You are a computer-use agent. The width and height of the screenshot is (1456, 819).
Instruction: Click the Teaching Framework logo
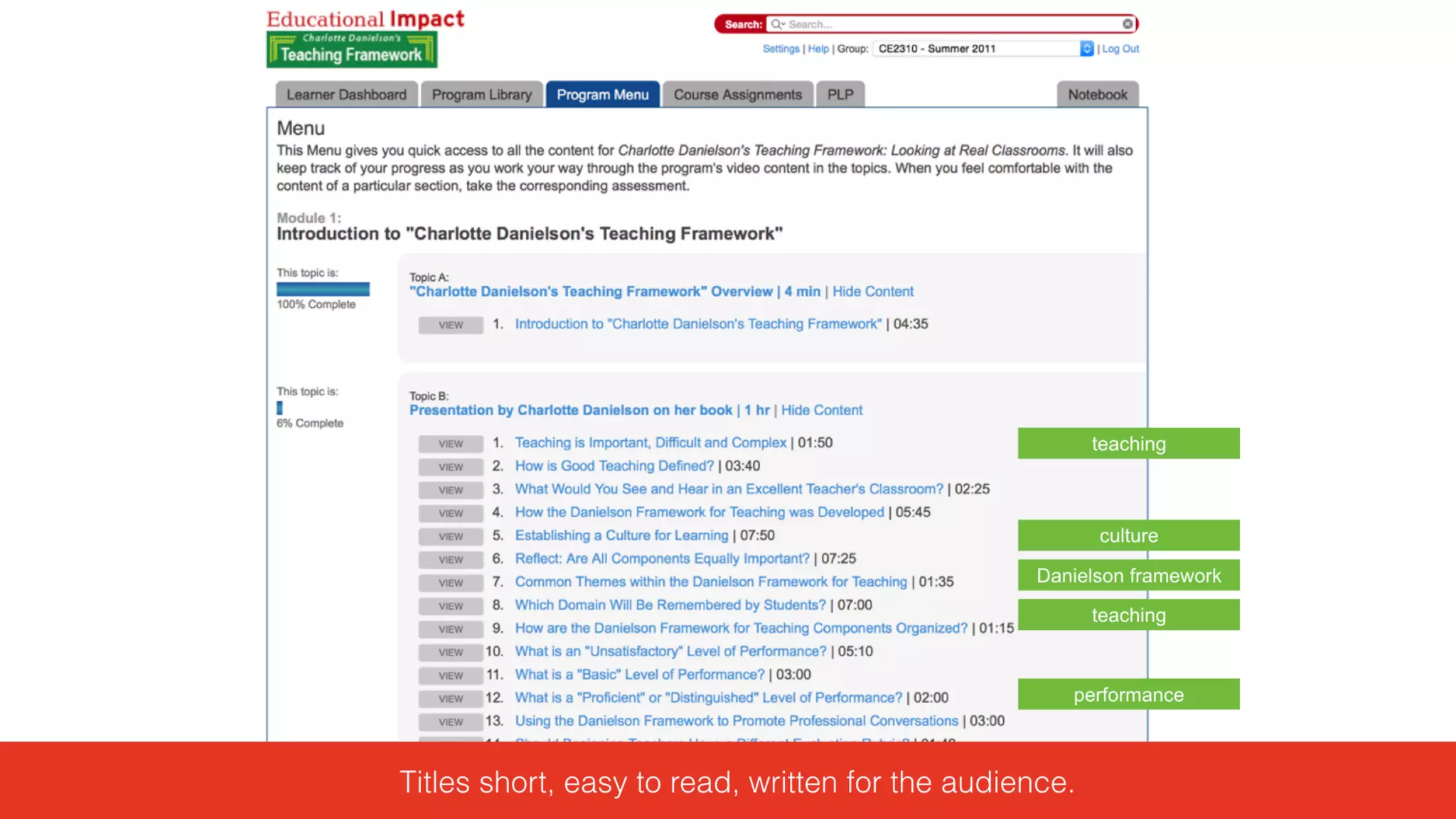click(x=351, y=50)
